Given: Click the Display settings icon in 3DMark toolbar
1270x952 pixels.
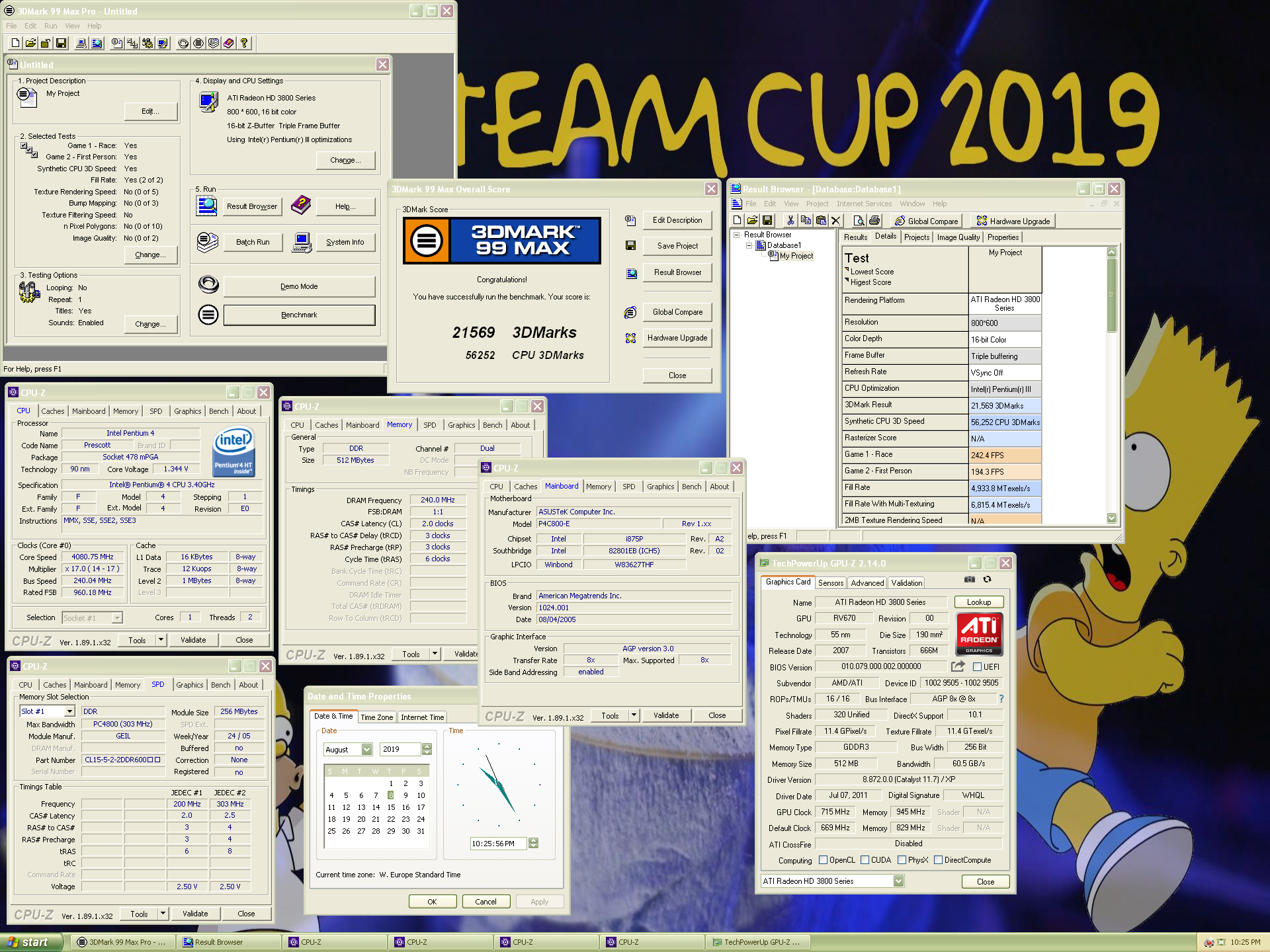Looking at the screenshot, I should pyautogui.click(x=163, y=43).
